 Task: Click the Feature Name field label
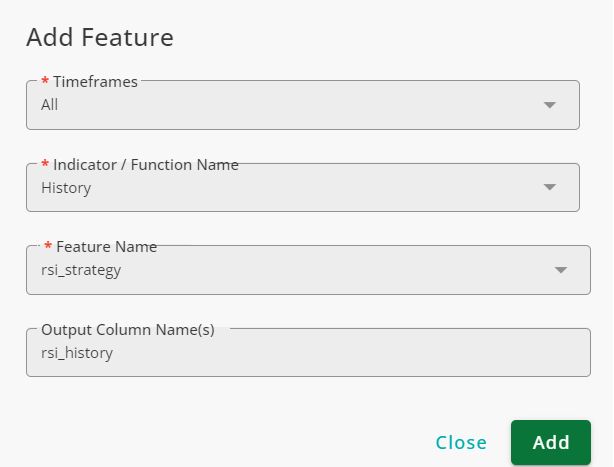[x=107, y=247]
